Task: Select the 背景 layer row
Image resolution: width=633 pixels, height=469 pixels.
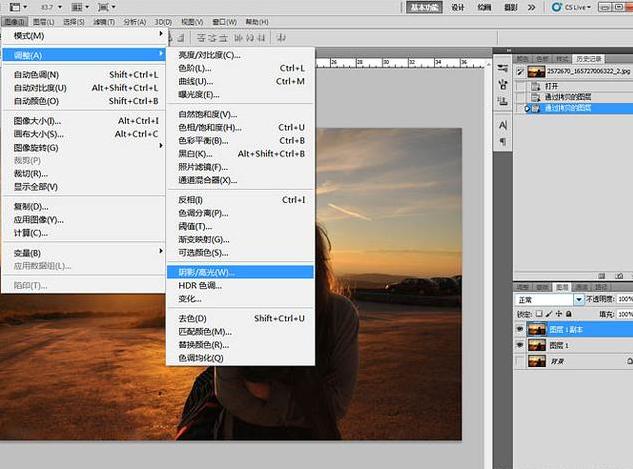Action: pyautogui.click(x=574, y=361)
